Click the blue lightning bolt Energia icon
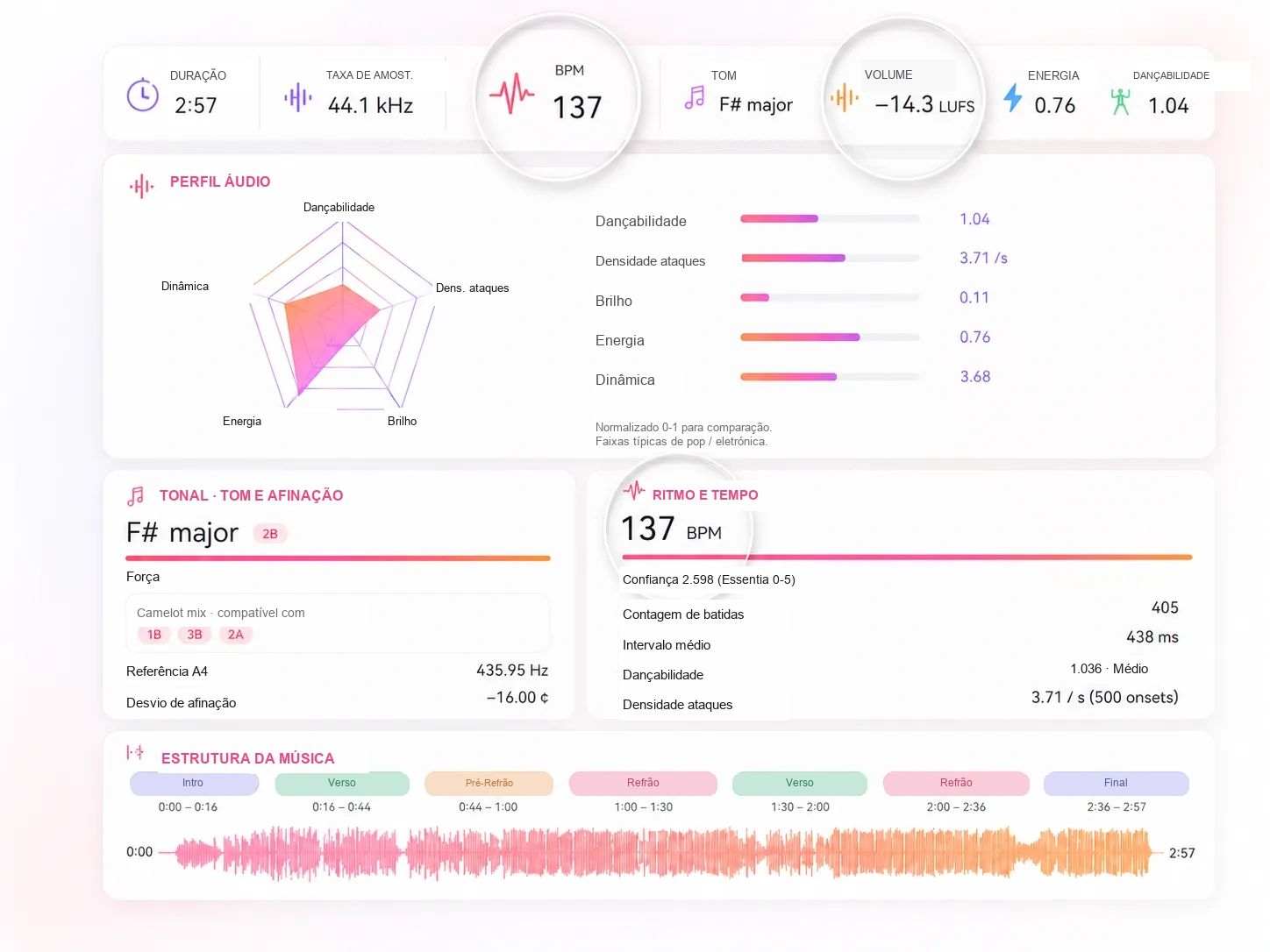Image resolution: width=1270 pixels, height=952 pixels. [x=1013, y=97]
